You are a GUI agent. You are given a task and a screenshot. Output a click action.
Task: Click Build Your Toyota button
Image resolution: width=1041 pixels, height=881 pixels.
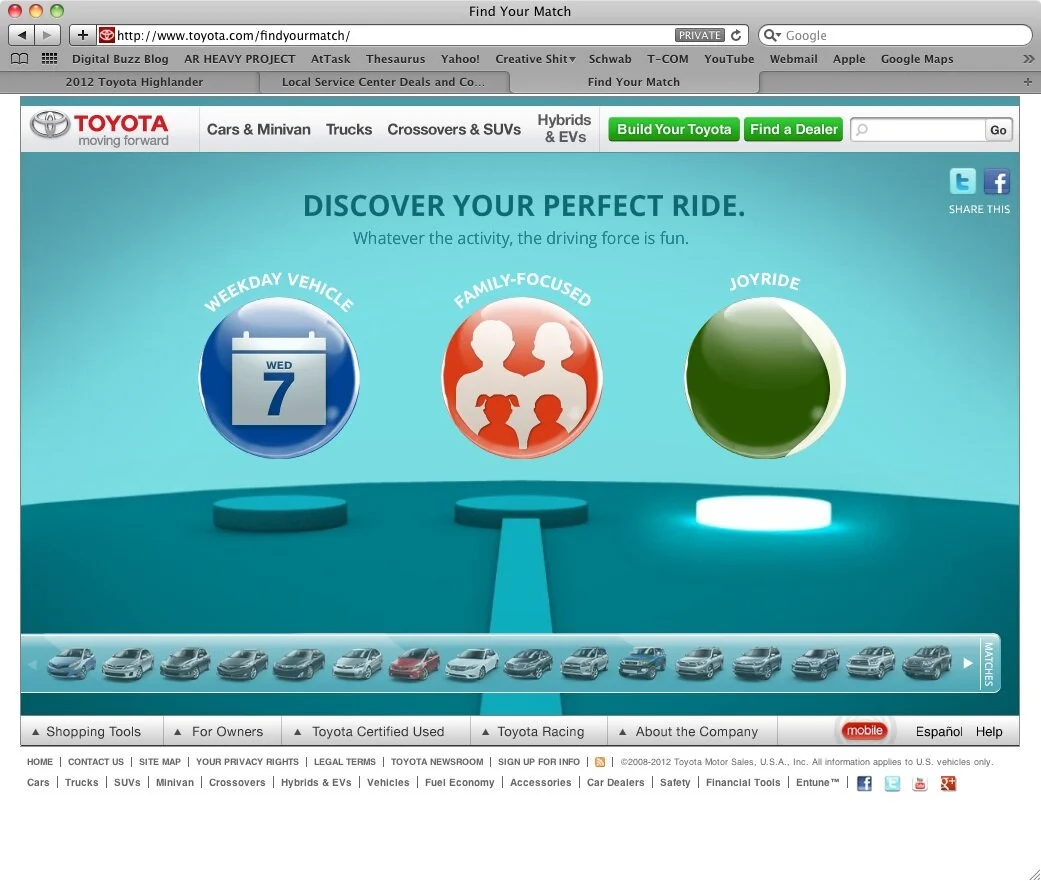[674, 129]
